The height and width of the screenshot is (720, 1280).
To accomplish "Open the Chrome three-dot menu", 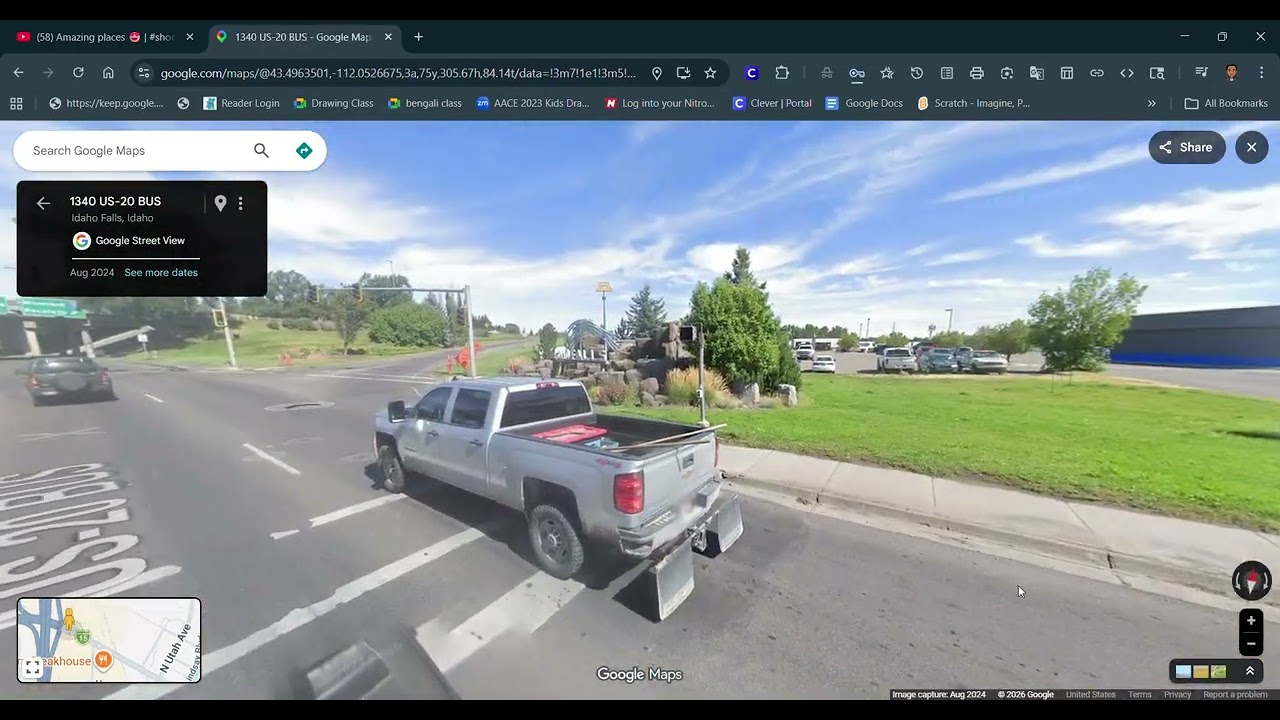I will point(1261,73).
